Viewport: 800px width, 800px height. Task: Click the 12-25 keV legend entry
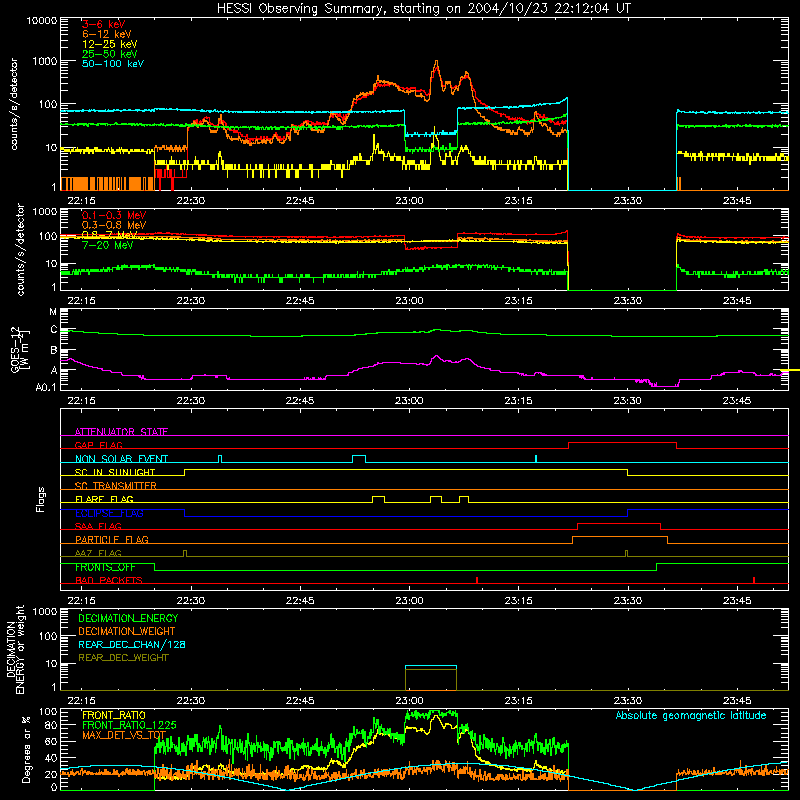click(x=110, y=44)
